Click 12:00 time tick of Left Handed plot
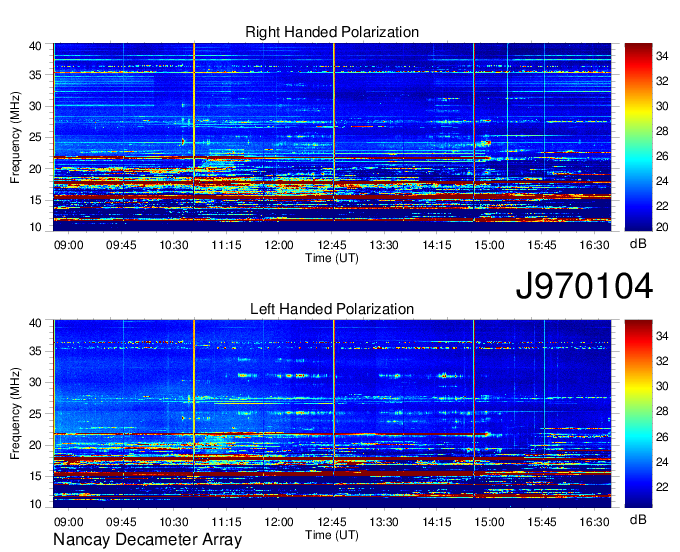The height and width of the screenshot is (552, 680). pos(279,522)
